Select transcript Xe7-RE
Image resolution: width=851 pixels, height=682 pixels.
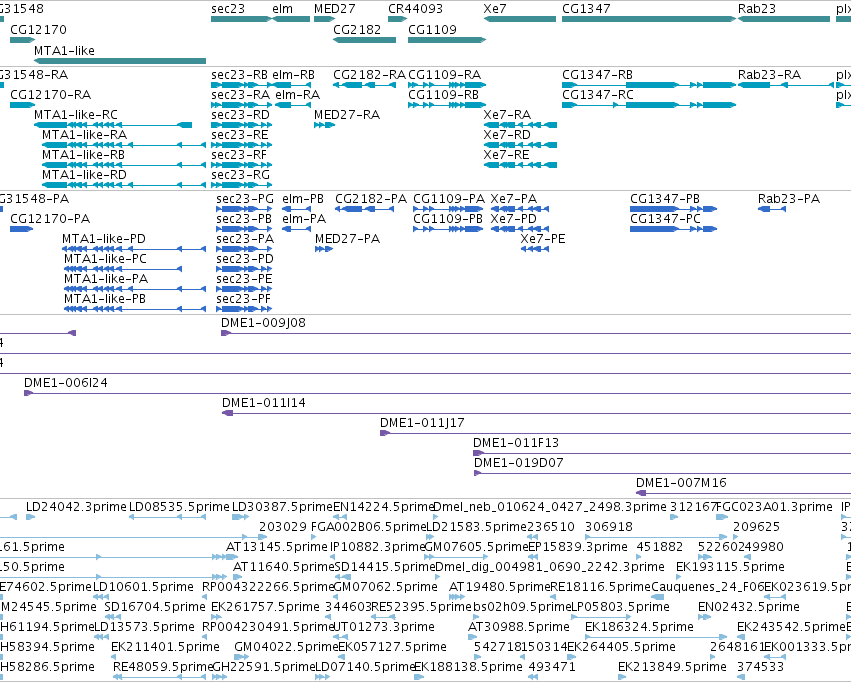click(x=520, y=165)
